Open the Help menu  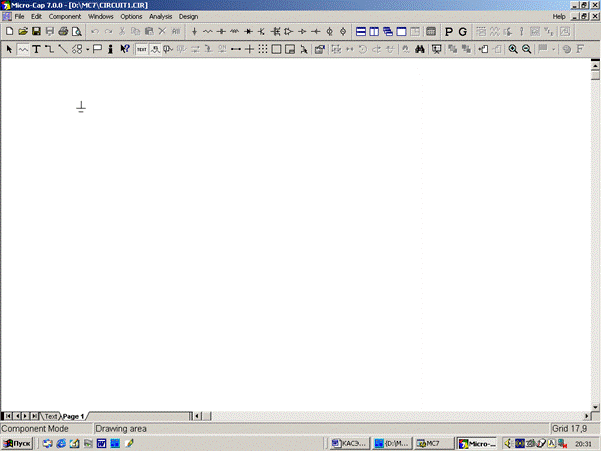point(559,16)
